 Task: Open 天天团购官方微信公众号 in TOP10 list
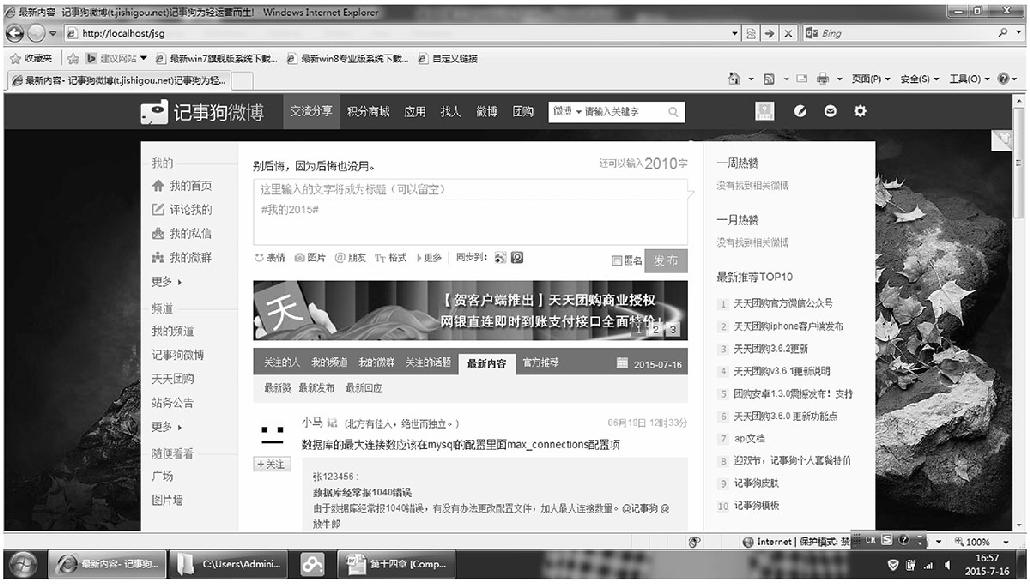tap(782, 303)
